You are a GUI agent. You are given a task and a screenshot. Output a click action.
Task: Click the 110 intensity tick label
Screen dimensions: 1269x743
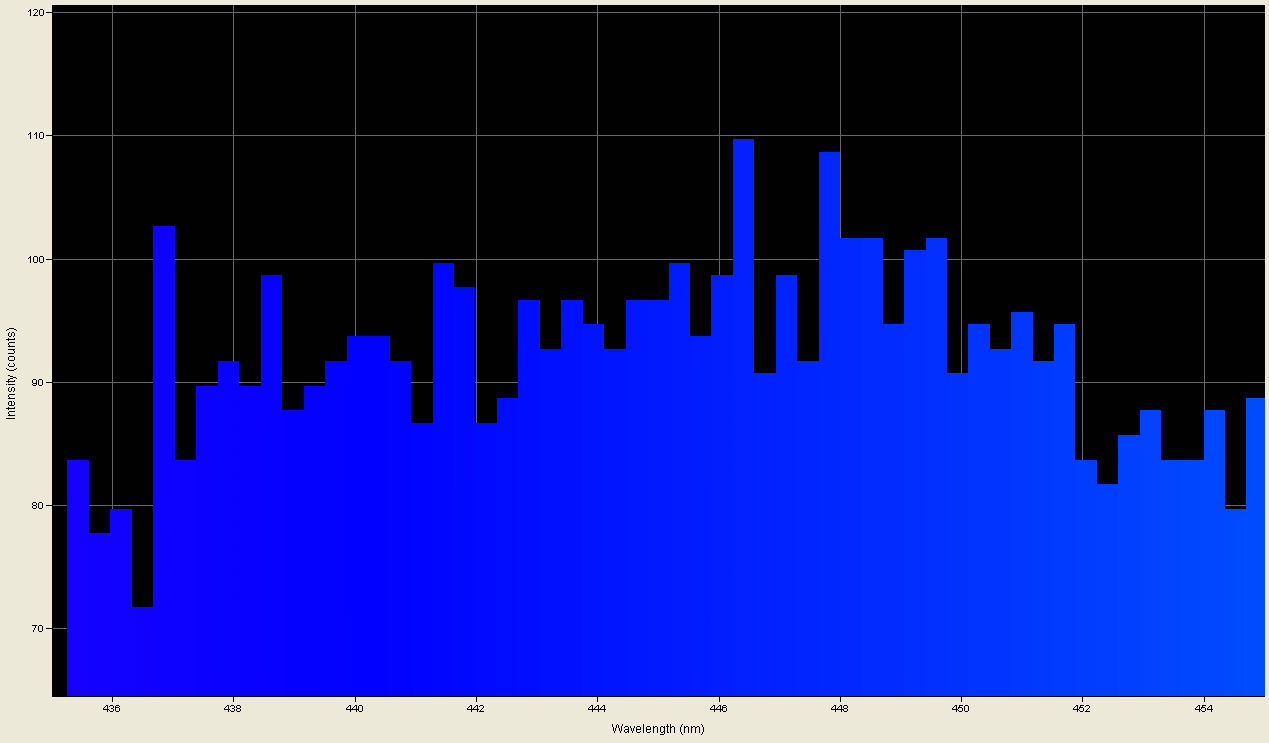(37, 136)
